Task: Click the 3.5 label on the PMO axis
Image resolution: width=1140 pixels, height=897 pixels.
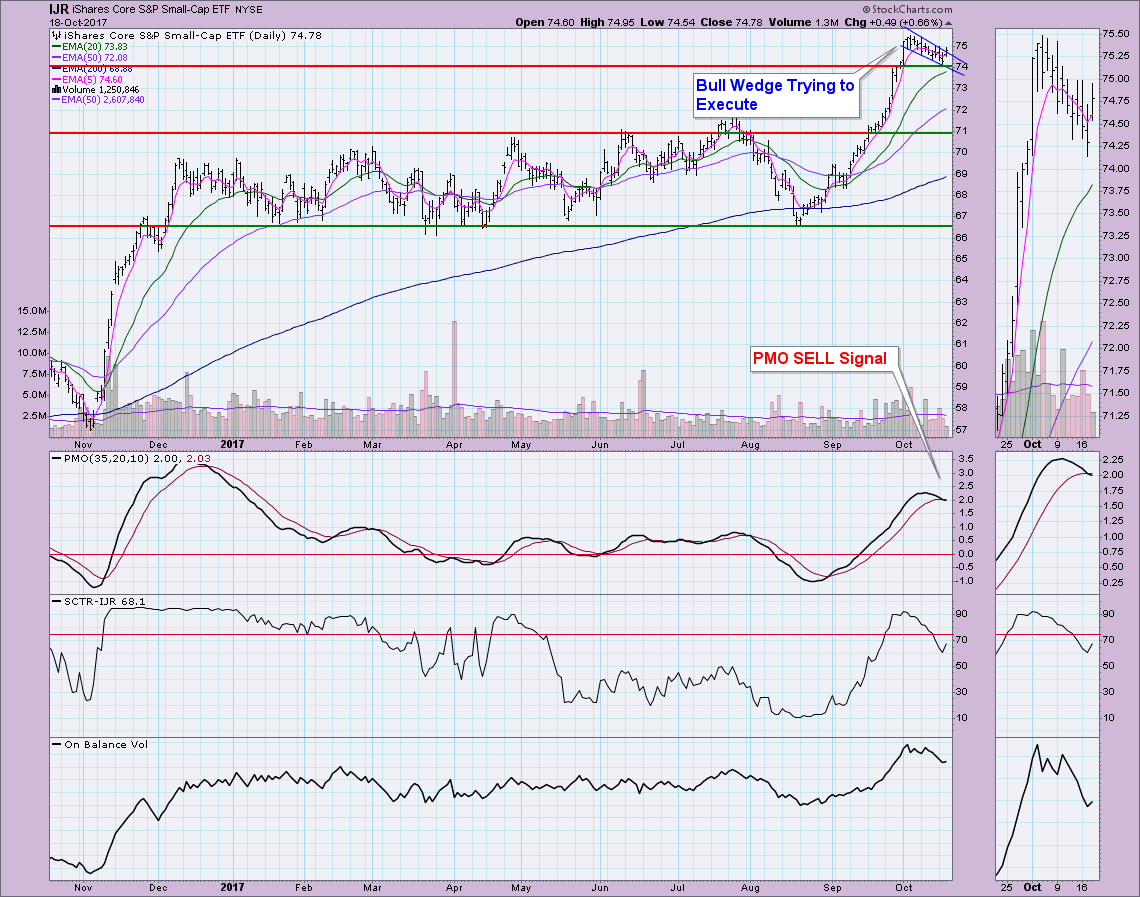Action: [x=966, y=459]
